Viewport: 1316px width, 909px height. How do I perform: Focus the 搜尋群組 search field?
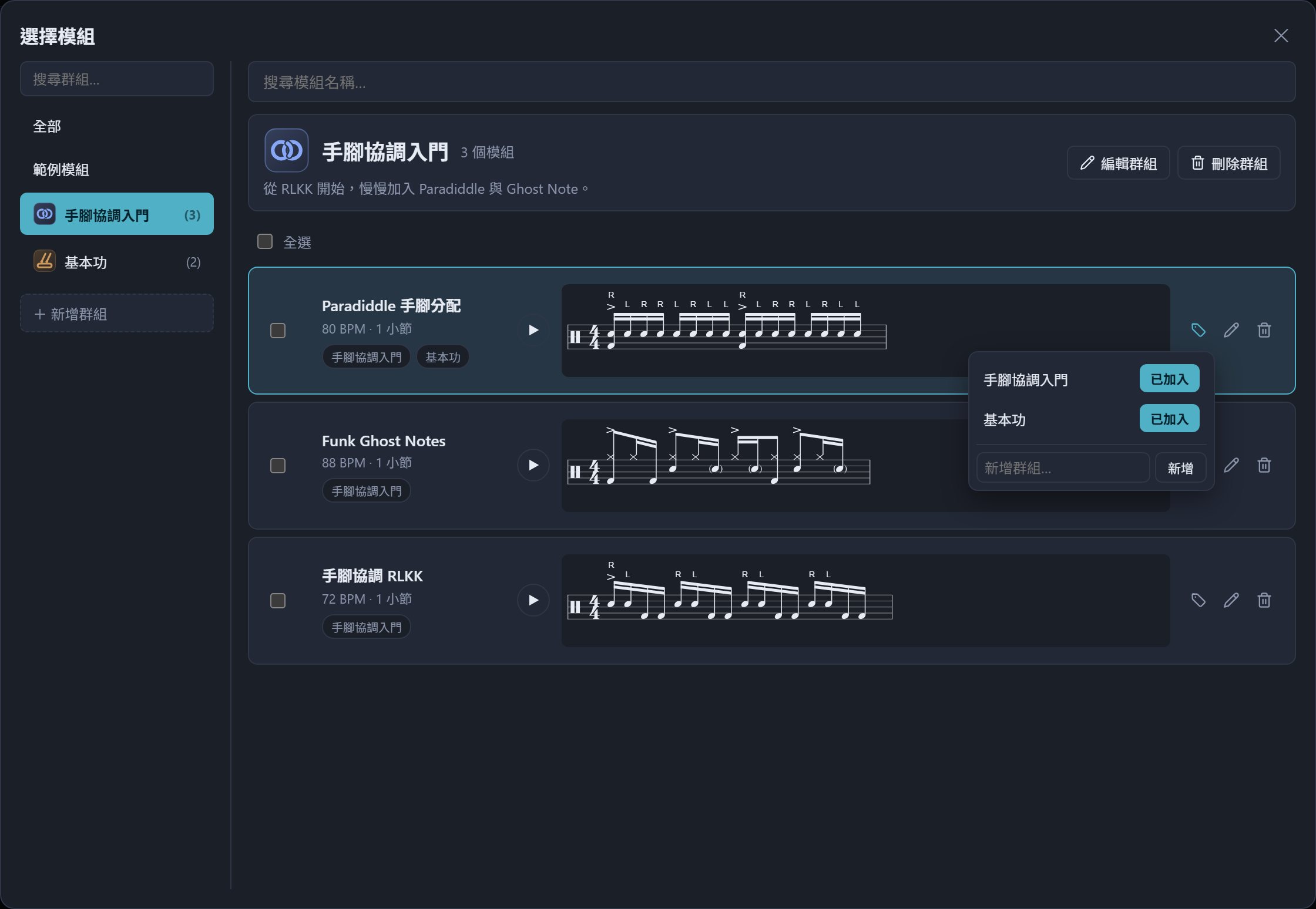(x=117, y=79)
